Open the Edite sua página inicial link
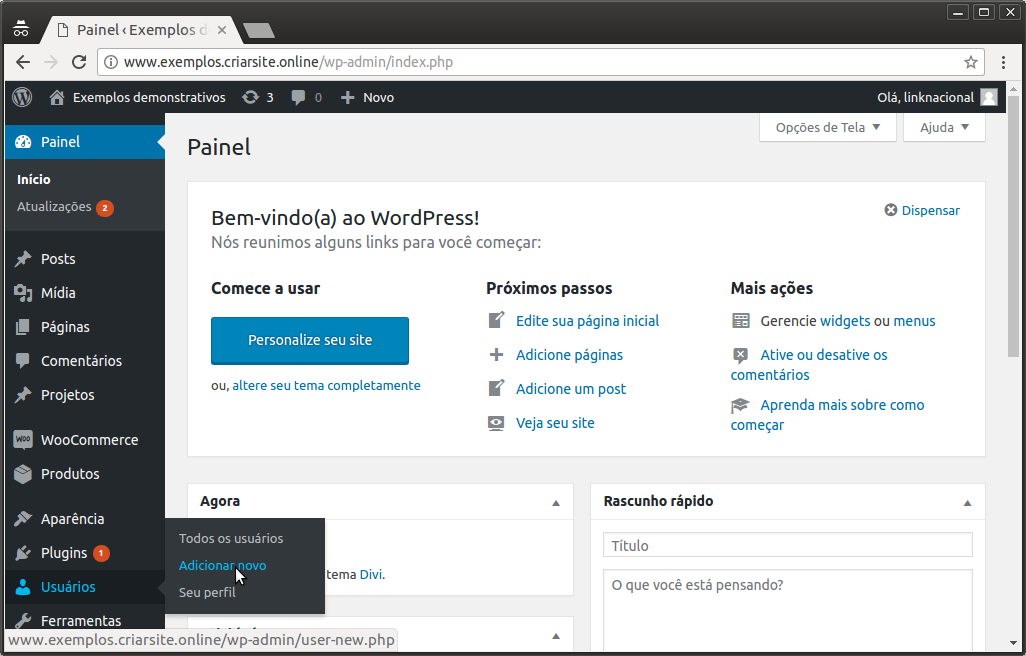Image resolution: width=1026 pixels, height=656 pixels. 587,321
